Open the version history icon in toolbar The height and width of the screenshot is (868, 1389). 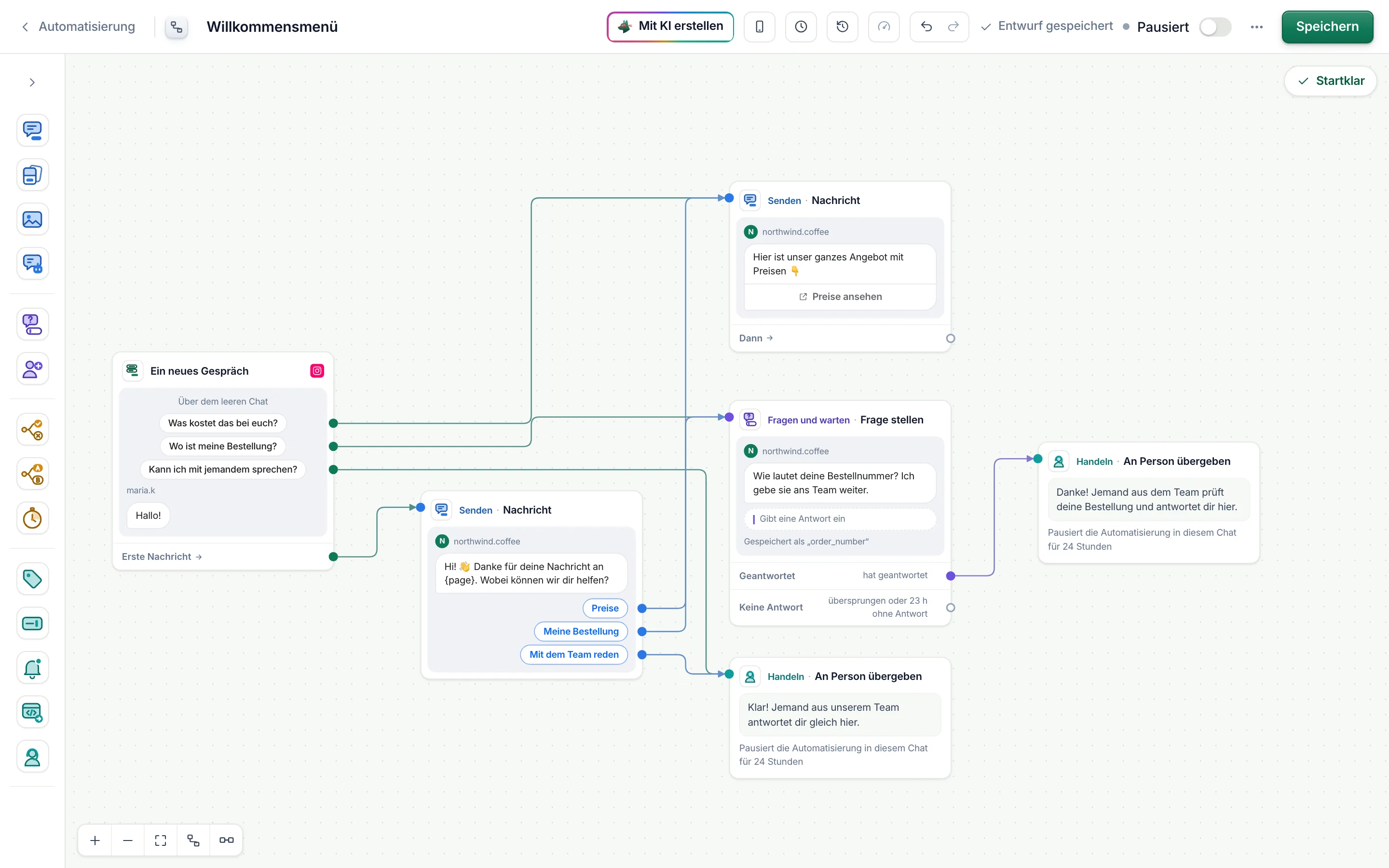(x=842, y=27)
